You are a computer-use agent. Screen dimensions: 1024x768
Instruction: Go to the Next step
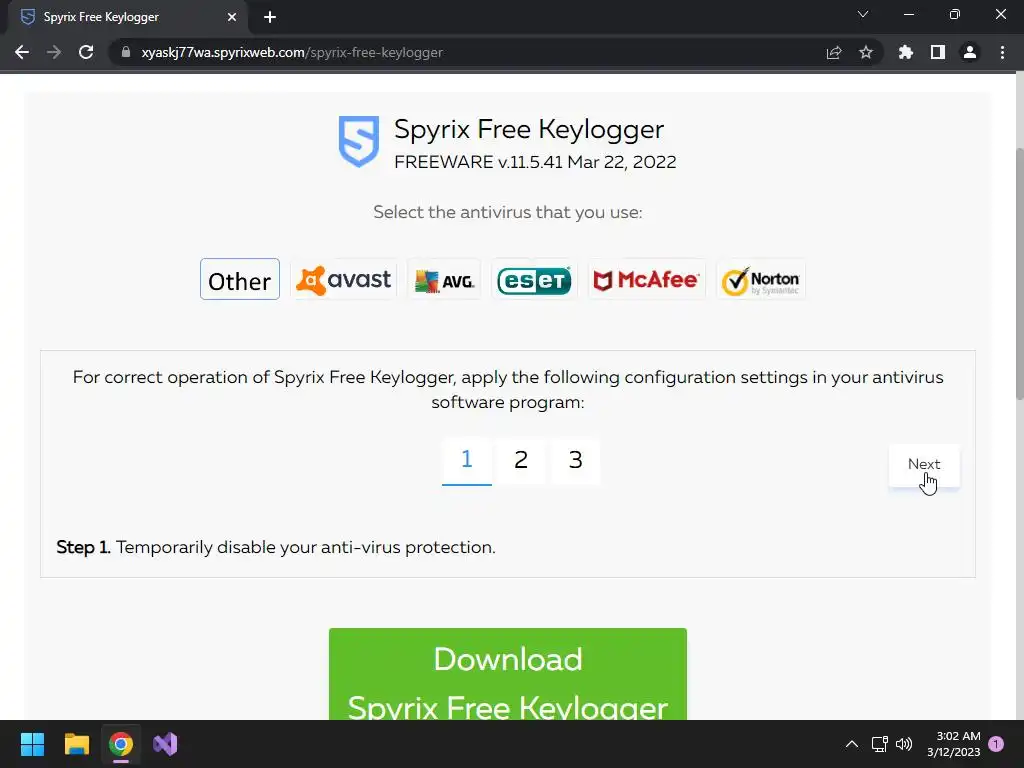924,465
